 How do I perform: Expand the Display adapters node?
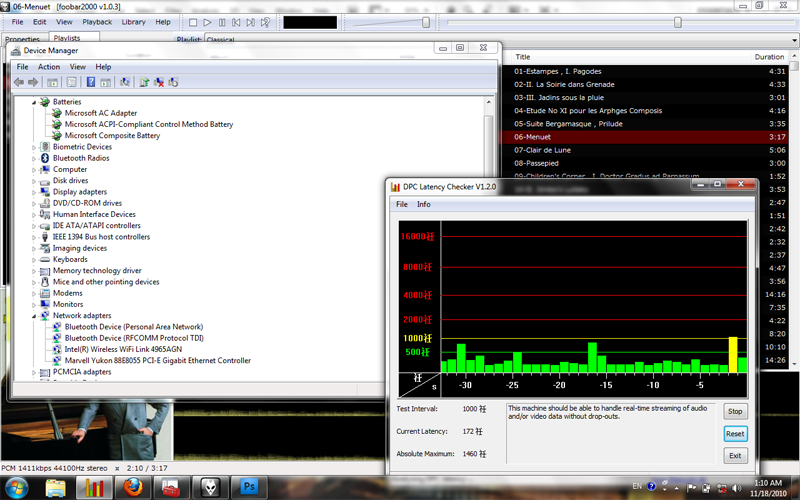coord(34,192)
